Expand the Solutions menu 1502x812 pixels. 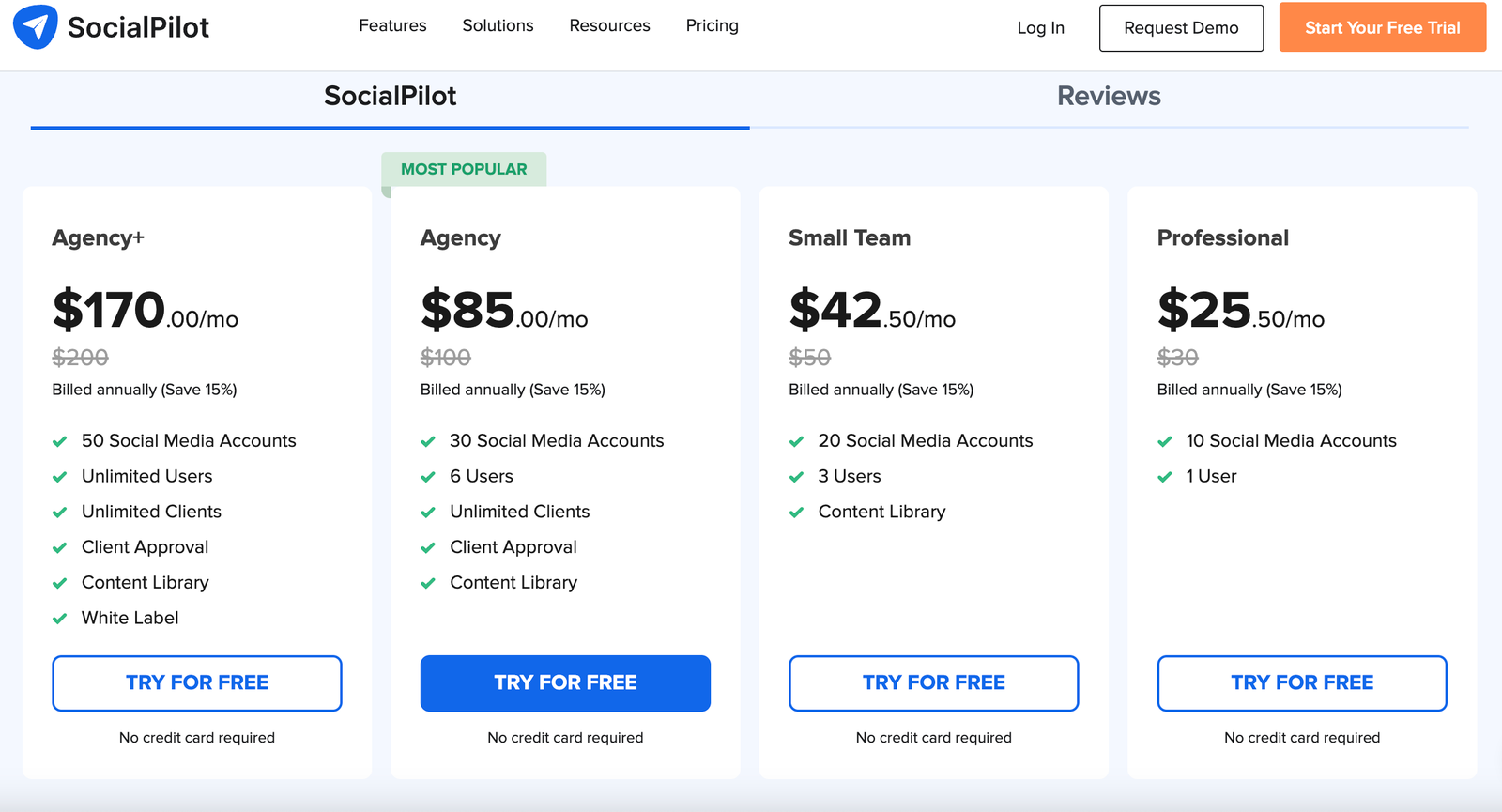tap(498, 26)
